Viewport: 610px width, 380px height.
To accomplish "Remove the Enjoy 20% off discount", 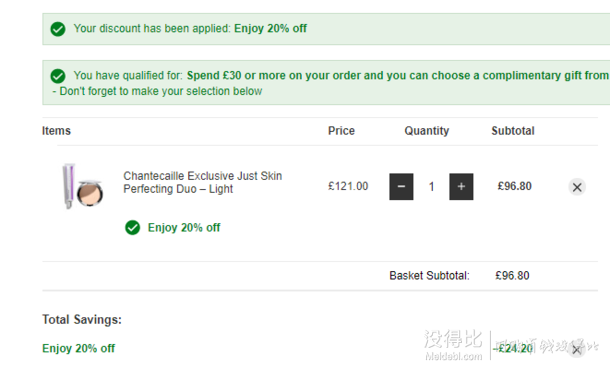I will (x=577, y=350).
